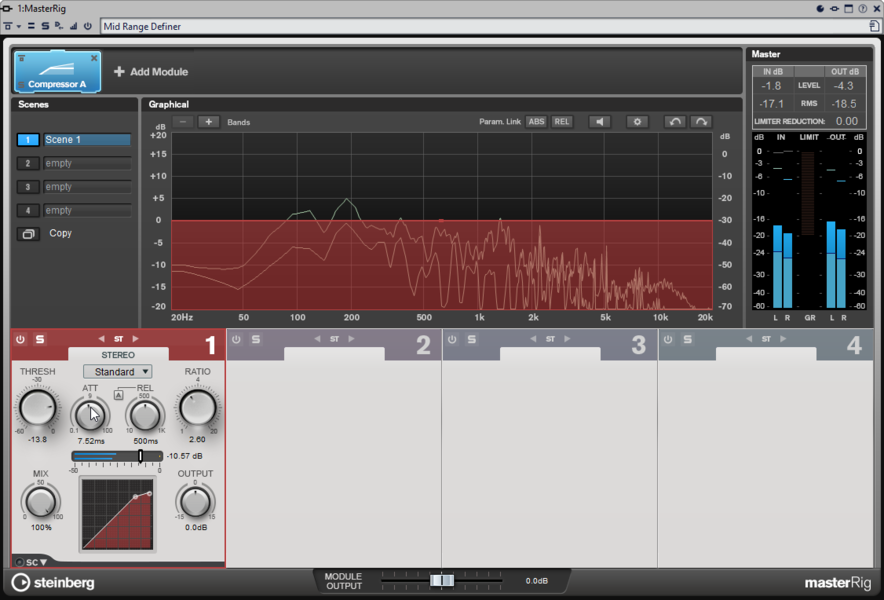
Task: Click right arrow of band 1 ST selector
Action: pyautogui.click(x=135, y=339)
